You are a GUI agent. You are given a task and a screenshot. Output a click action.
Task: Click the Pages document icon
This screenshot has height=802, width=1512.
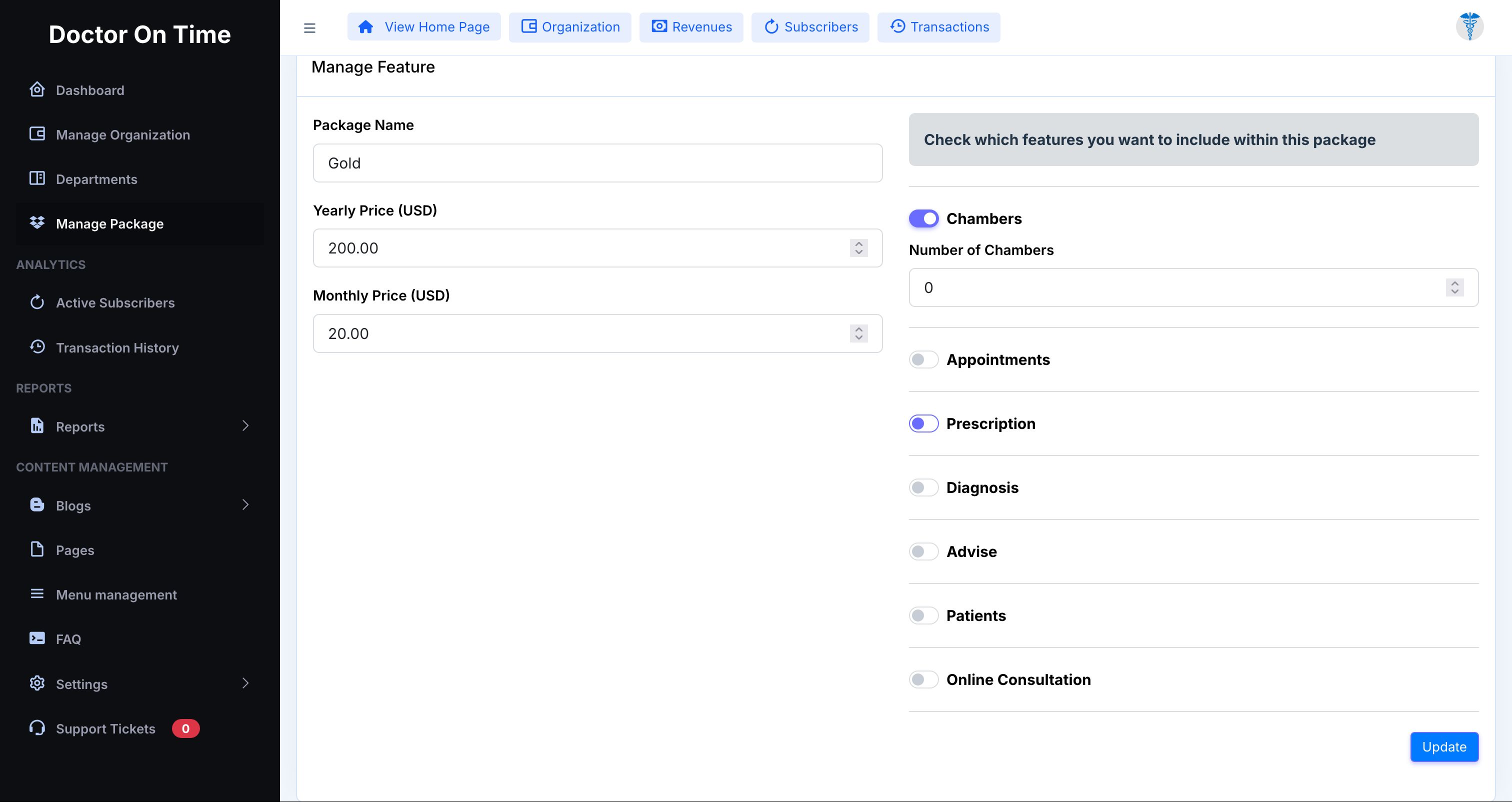coord(37,549)
